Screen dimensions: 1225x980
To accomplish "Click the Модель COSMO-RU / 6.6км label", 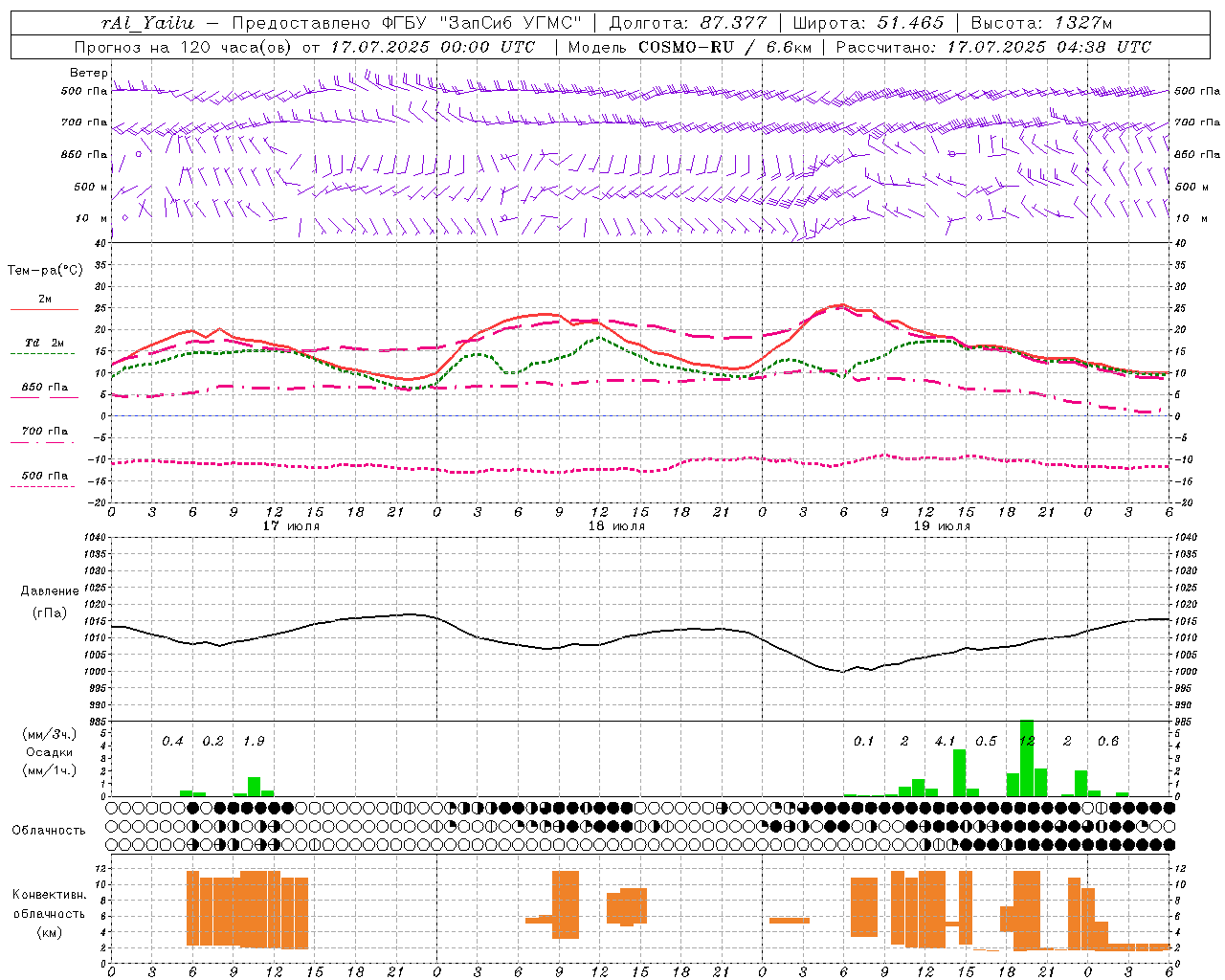I will pos(690,47).
